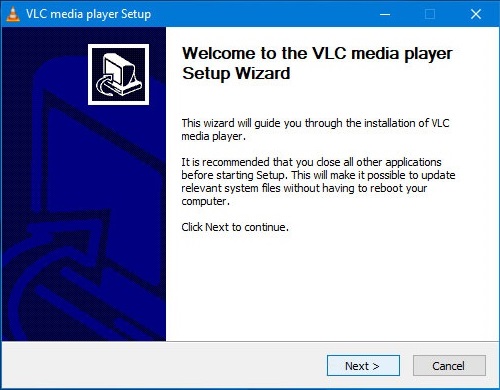Click the "Setup Wizard" heading line
Screen dimensions: 500x390
pos(236,73)
